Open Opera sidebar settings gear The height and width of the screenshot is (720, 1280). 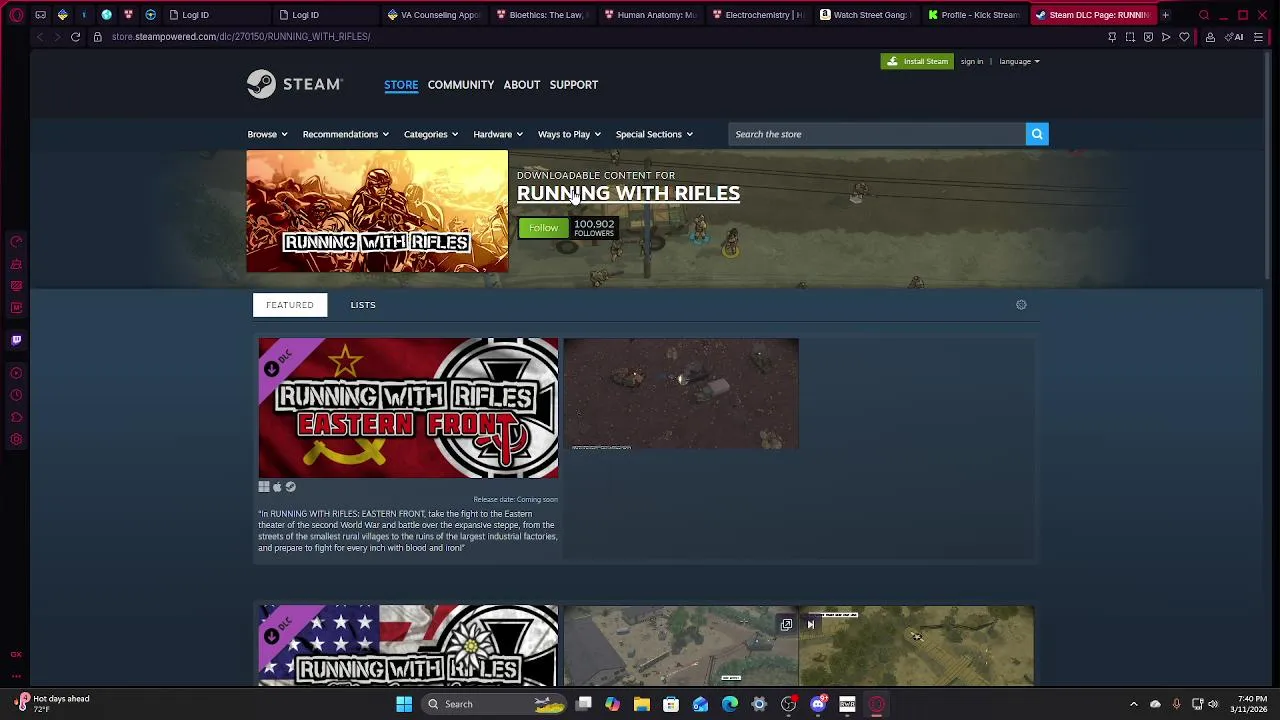(16, 439)
